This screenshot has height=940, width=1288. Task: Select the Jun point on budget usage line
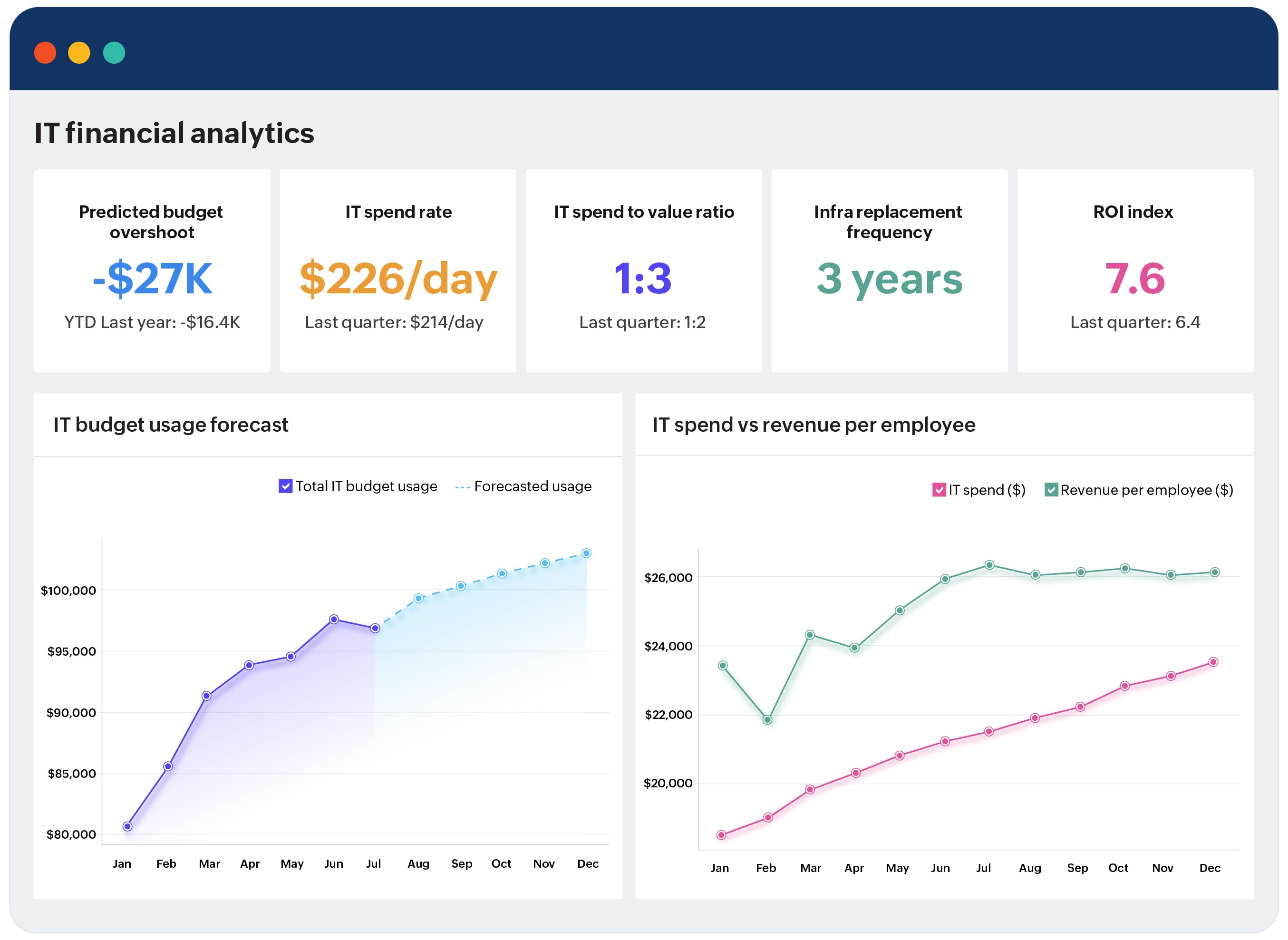tap(334, 619)
